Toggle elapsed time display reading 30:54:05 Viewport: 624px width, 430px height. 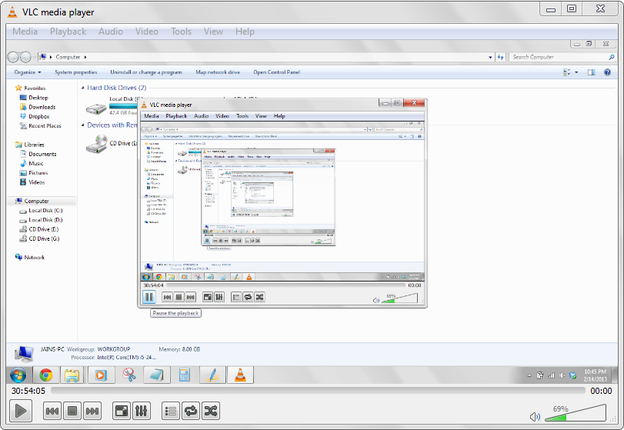(28, 391)
